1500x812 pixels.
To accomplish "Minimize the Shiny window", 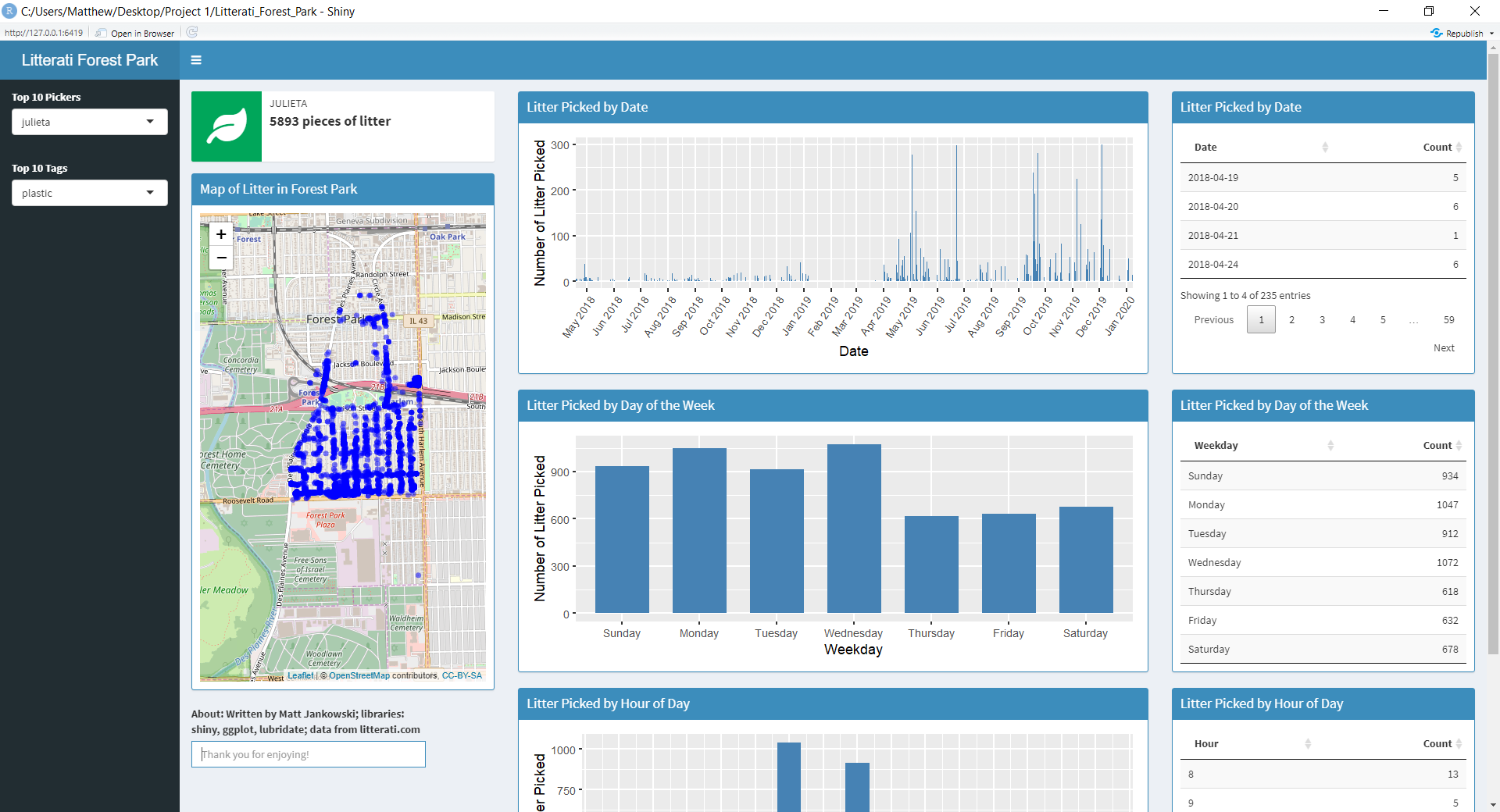I will point(1384,11).
